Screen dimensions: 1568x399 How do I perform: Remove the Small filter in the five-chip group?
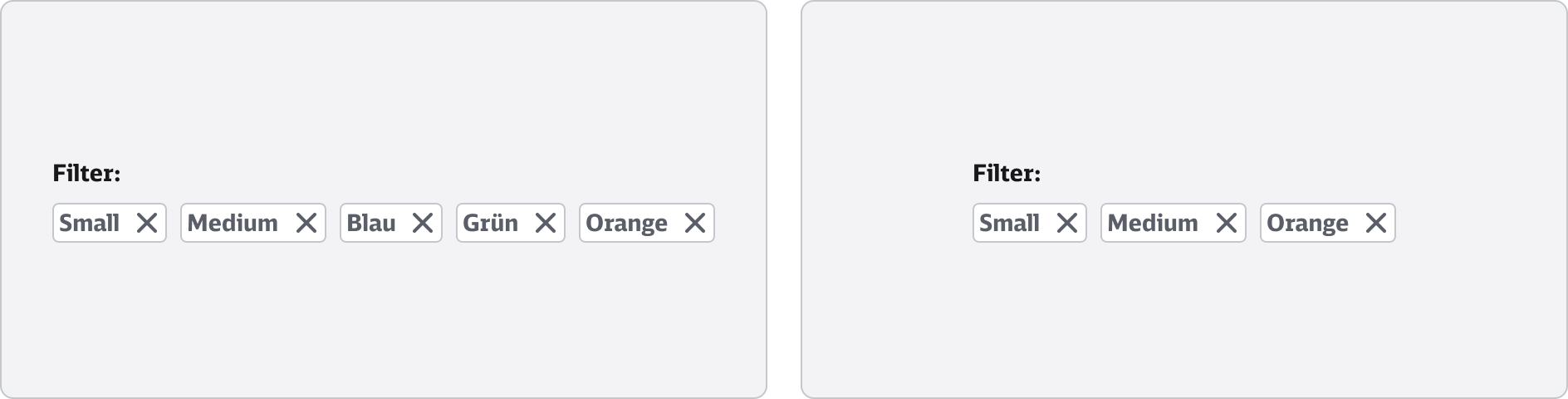pyautogui.click(x=147, y=223)
